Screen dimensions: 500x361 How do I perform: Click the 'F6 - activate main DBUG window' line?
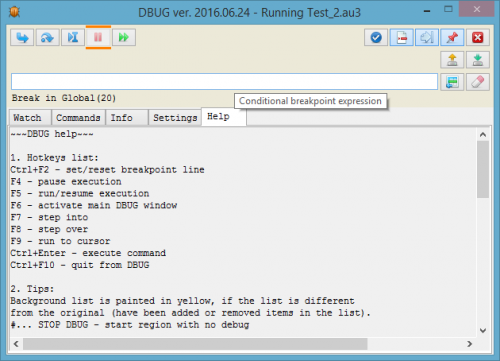[94, 205]
